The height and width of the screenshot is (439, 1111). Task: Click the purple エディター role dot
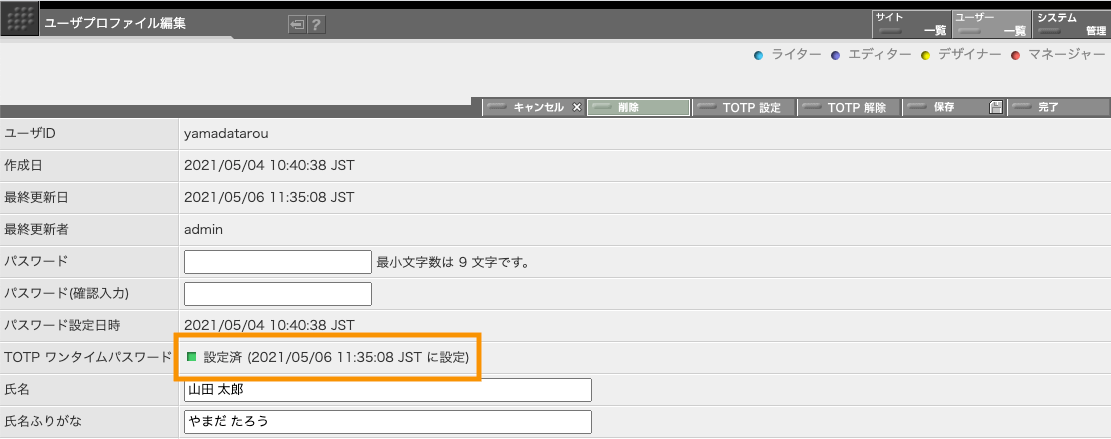[835, 55]
